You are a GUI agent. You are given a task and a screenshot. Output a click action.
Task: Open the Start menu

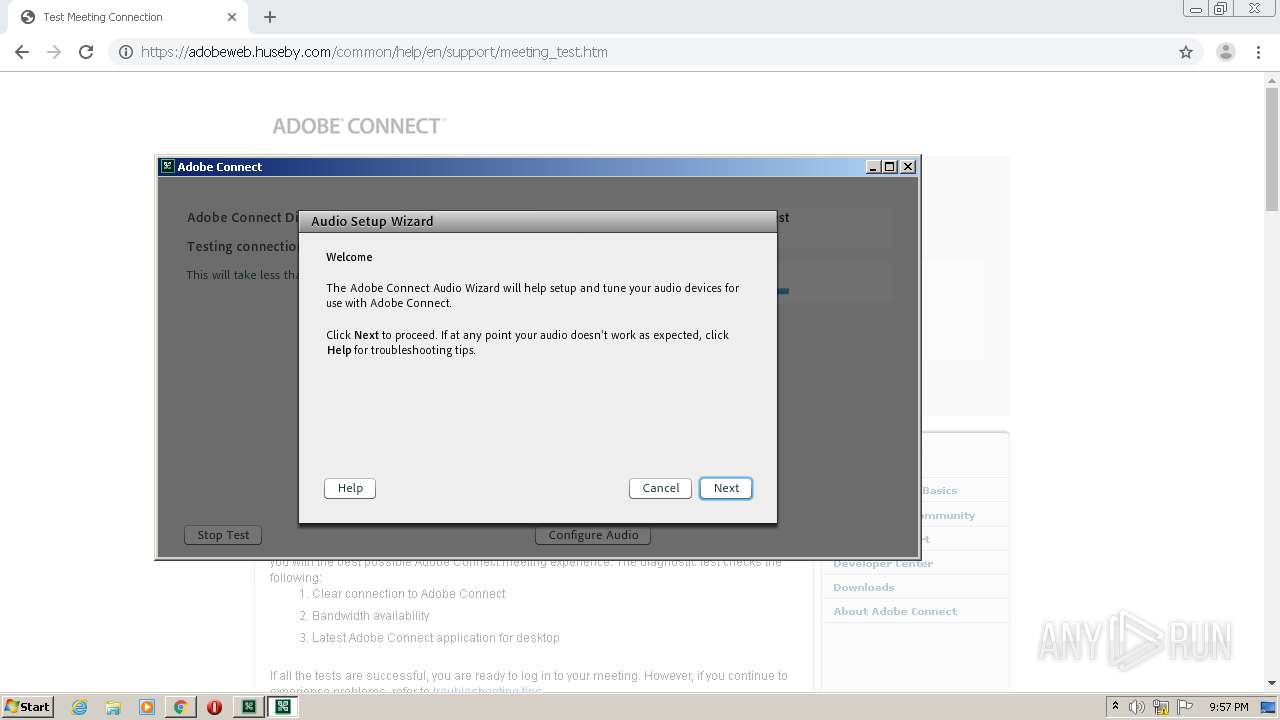click(28, 707)
